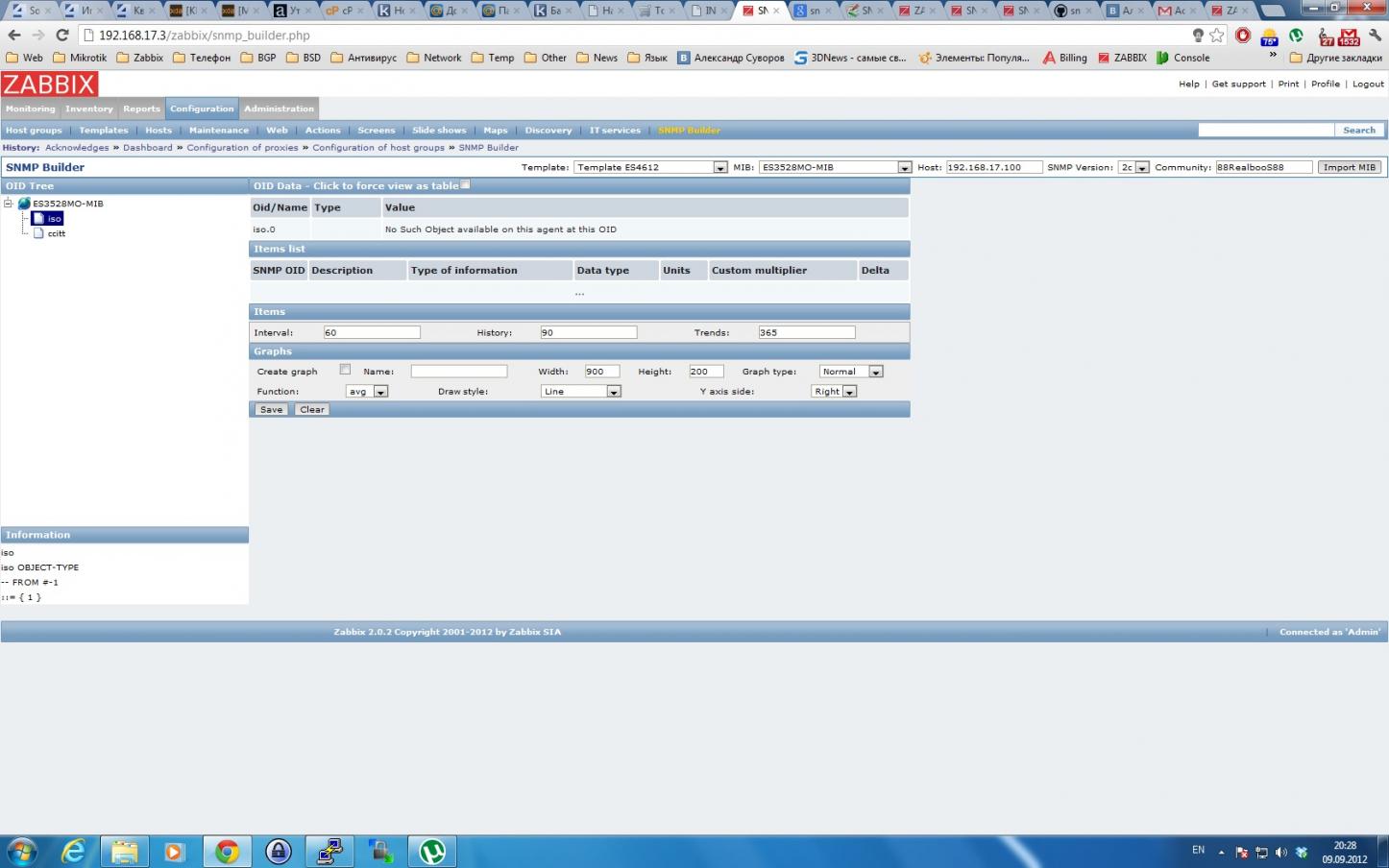Viewport: 1389px width, 868px height.
Task: Click the Get support link
Action: point(1239,84)
